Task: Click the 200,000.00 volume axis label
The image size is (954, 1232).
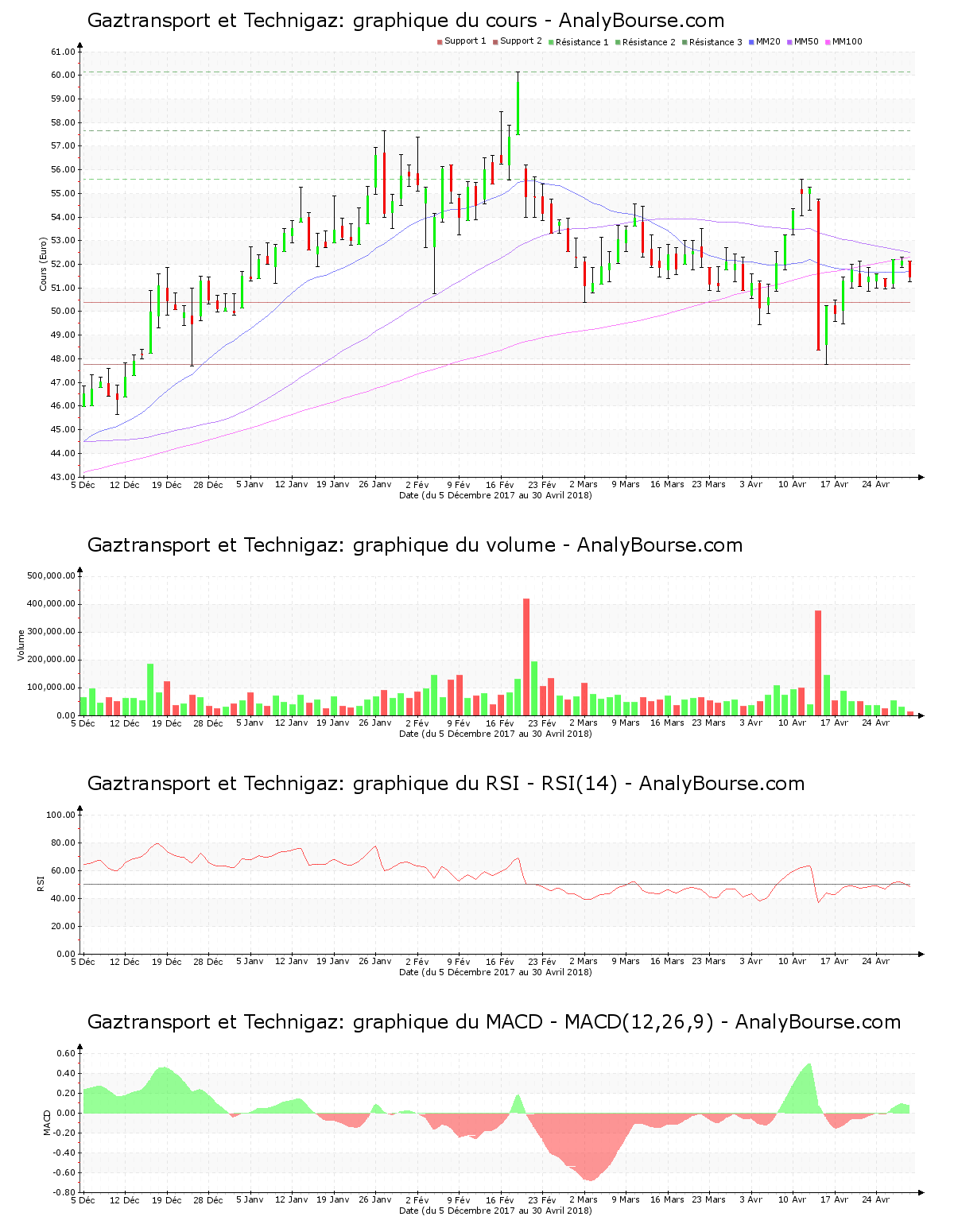Action: tap(52, 660)
